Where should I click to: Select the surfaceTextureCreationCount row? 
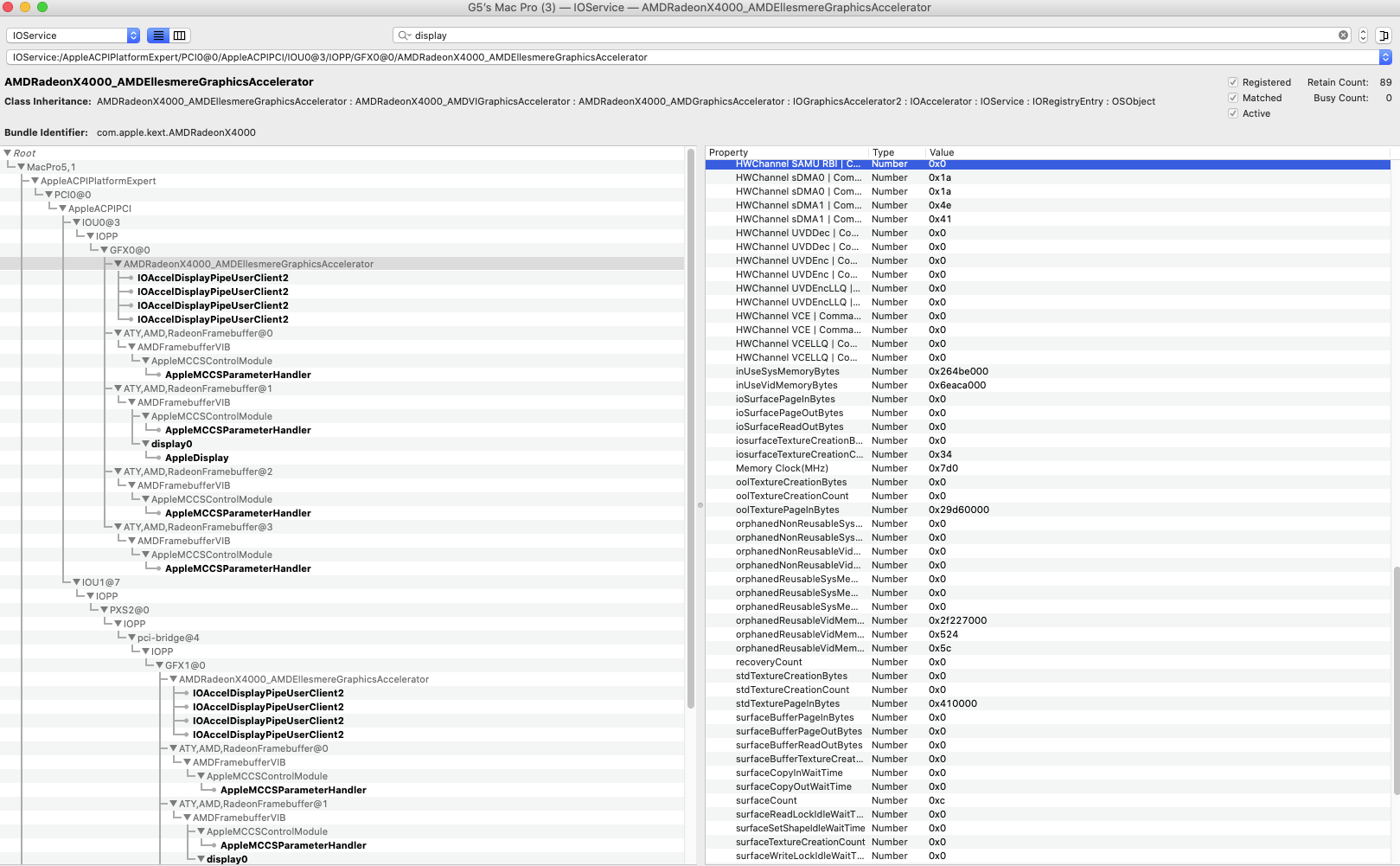point(1047,842)
